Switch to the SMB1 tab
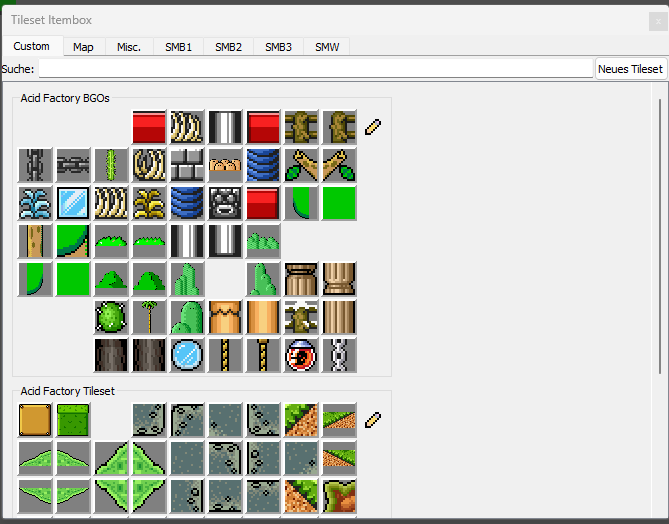This screenshot has width=669, height=524. point(178,47)
